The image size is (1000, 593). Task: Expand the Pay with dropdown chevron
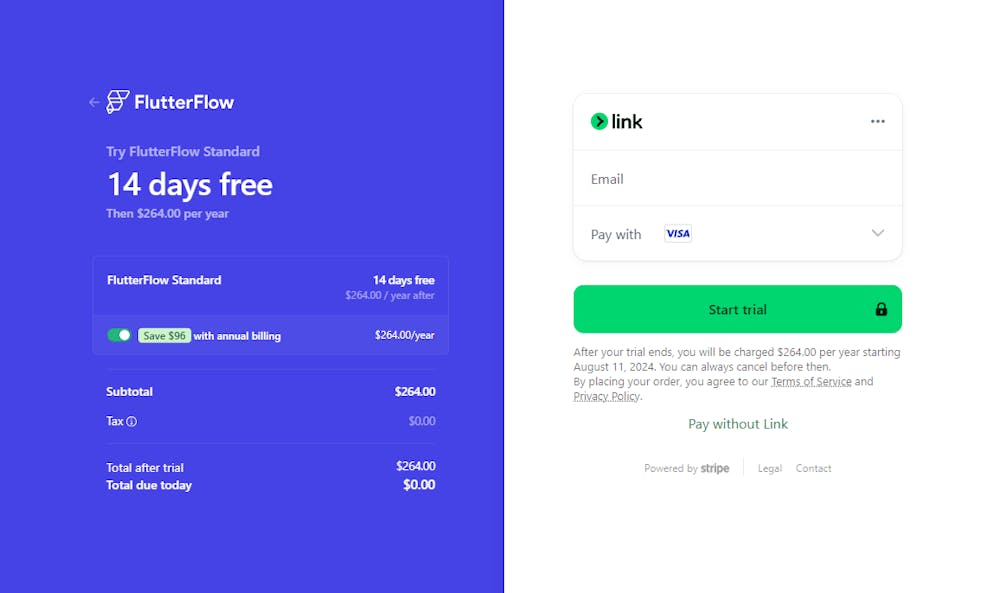(x=877, y=233)
